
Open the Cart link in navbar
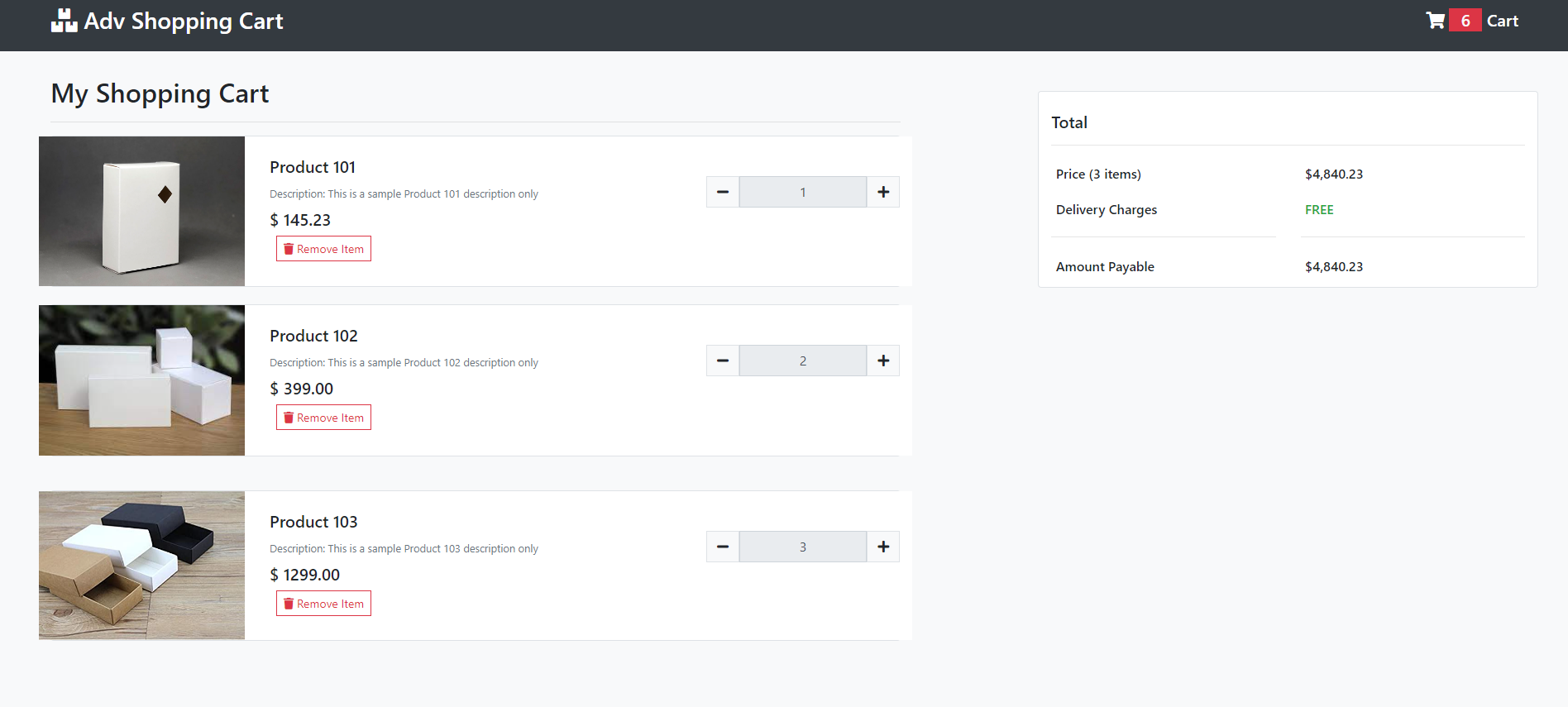[x=1503, y=21]
